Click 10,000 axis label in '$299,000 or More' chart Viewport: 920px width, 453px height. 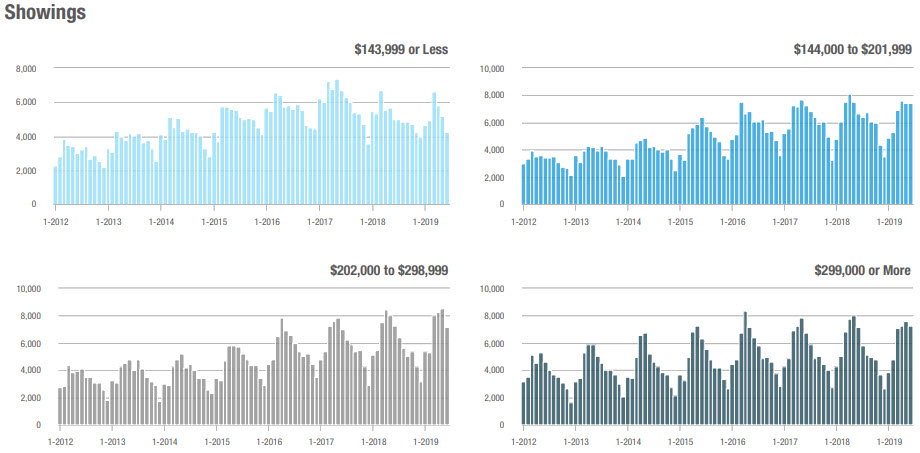tap(492, 289)
